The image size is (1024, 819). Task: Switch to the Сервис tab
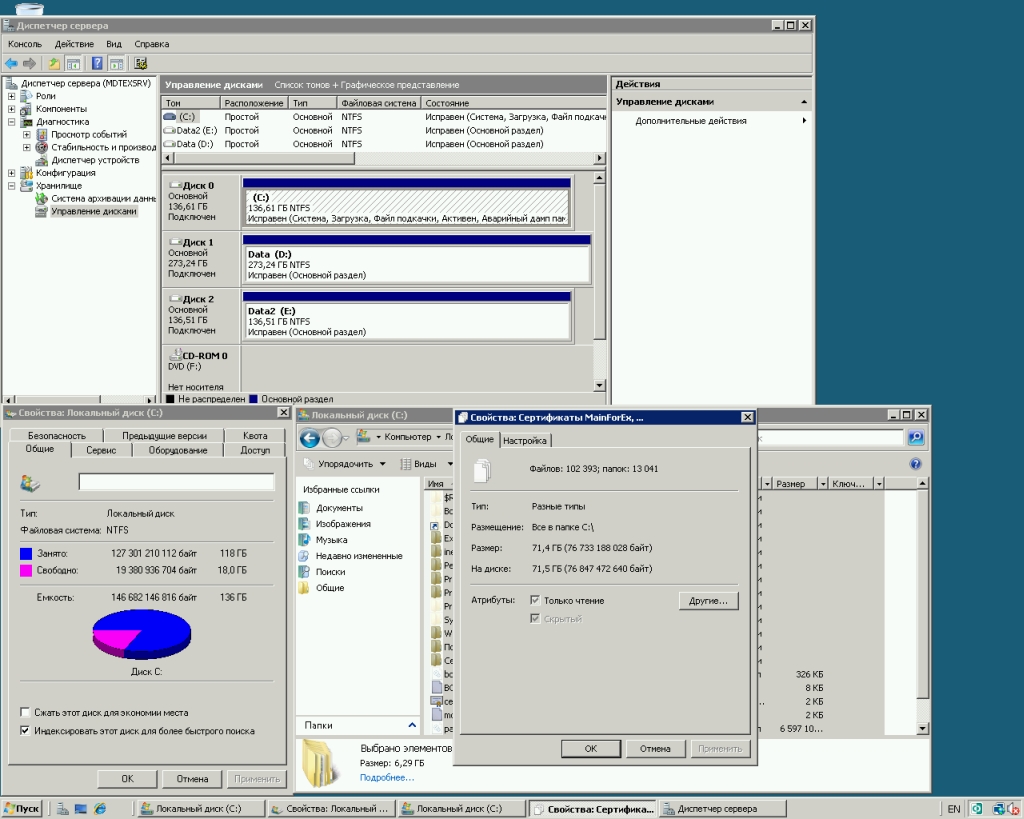click(101, 450)
